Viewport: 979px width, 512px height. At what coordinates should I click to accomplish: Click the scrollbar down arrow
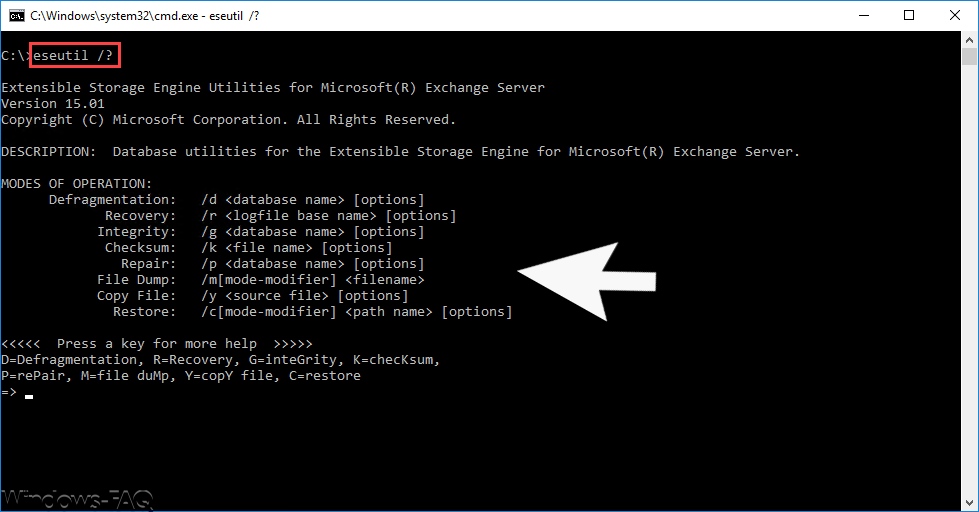969,503
